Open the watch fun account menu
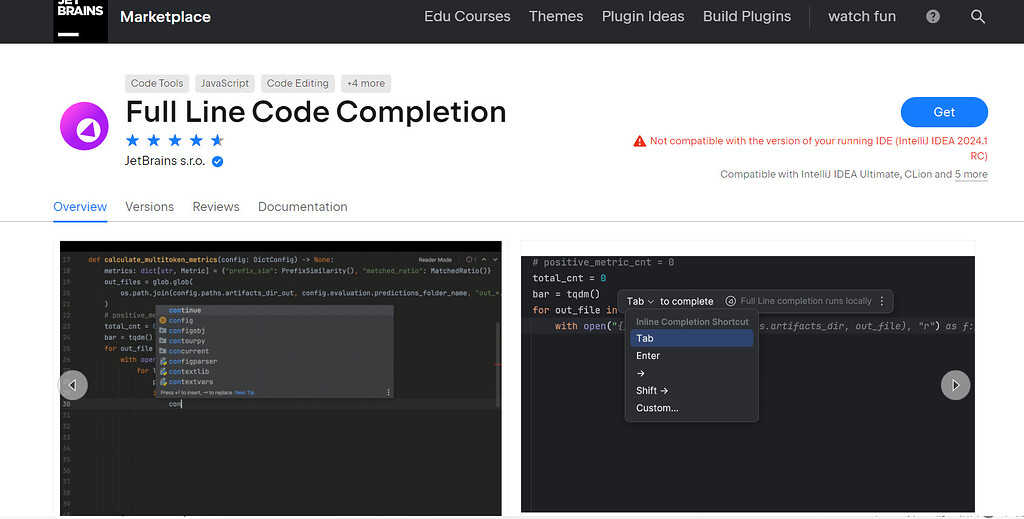Image resolution: width=1024 pixels, height=519 pixels. (x=862, y=16)
